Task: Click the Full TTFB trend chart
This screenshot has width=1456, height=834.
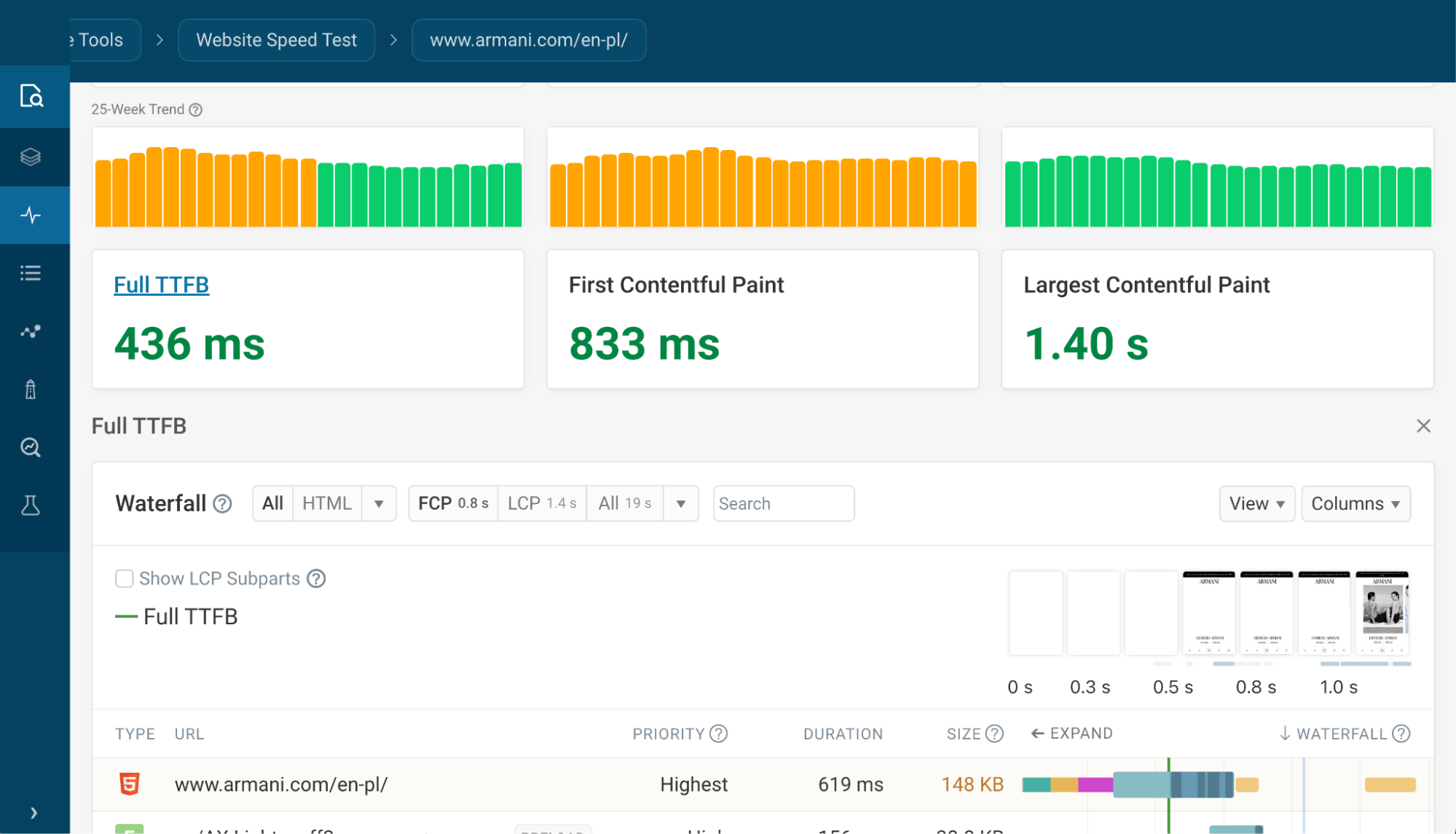Action: pyautogui.click(x=308, y=178)
